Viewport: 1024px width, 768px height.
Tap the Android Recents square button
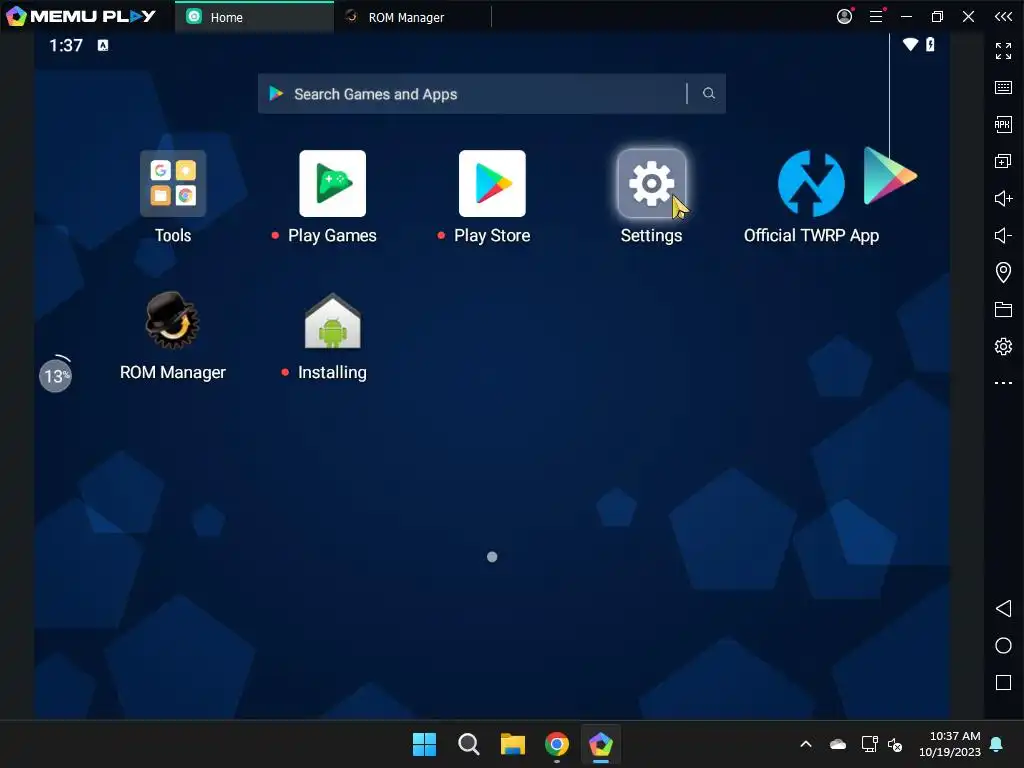(1003, 682)
